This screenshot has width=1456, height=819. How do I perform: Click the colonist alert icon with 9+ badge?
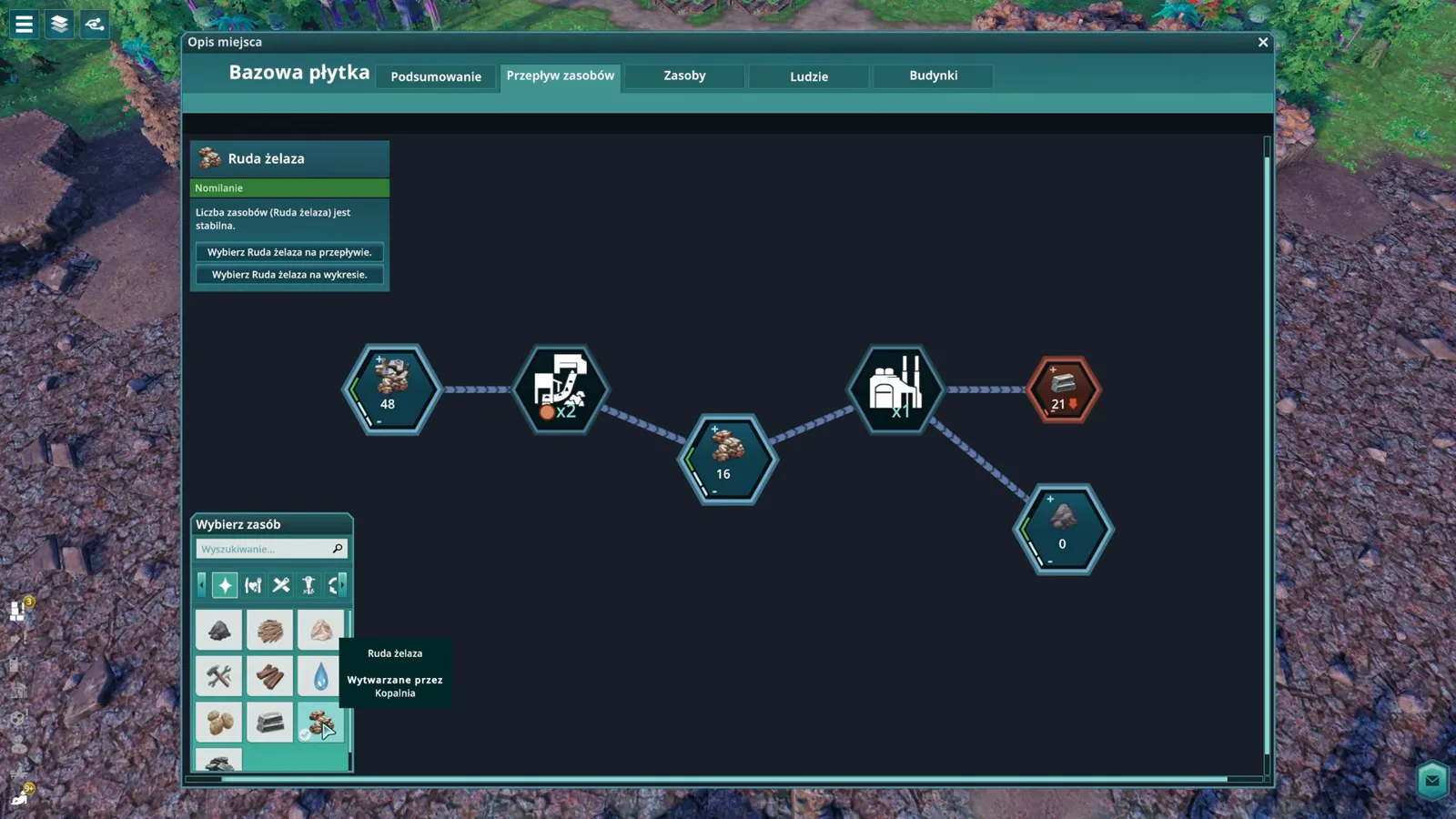click(20, 796)
